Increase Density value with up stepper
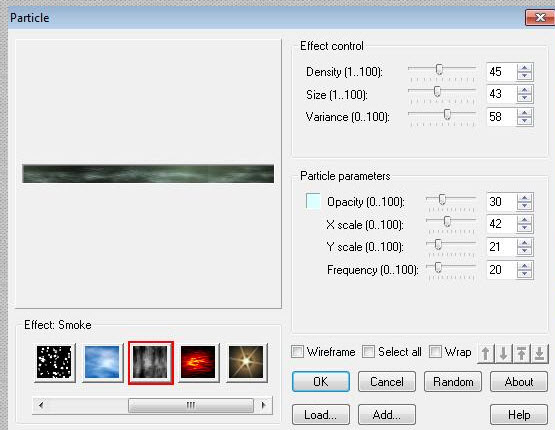555x430 pixels. [525, 68]
